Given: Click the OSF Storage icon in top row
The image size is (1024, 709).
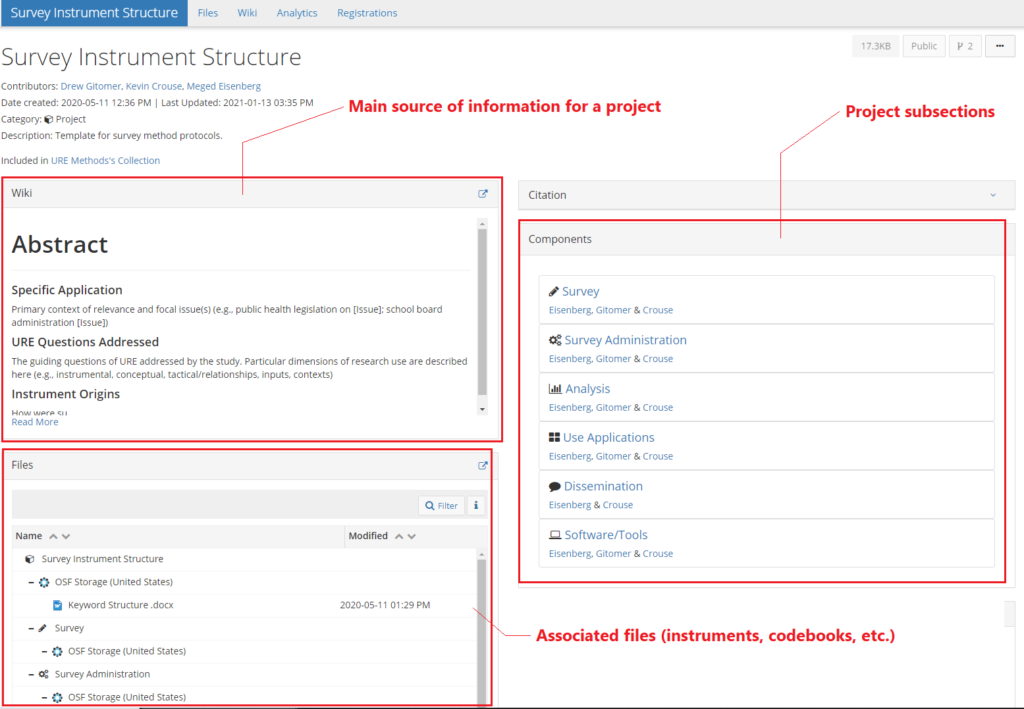Looking at the screenshot, I should click(44, 582).
